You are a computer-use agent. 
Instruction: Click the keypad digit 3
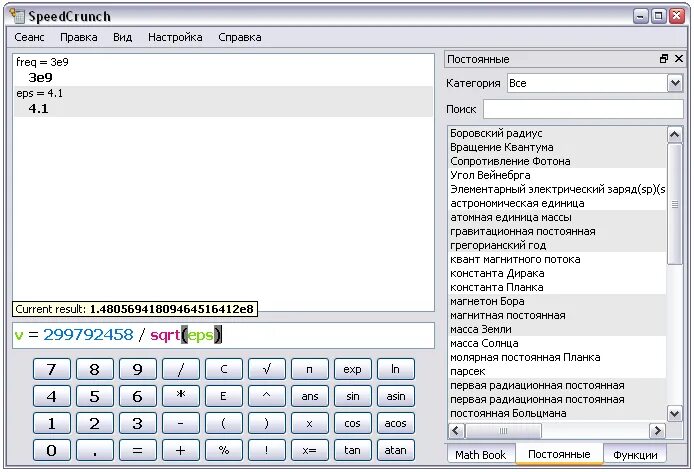(x=137, y=423)
